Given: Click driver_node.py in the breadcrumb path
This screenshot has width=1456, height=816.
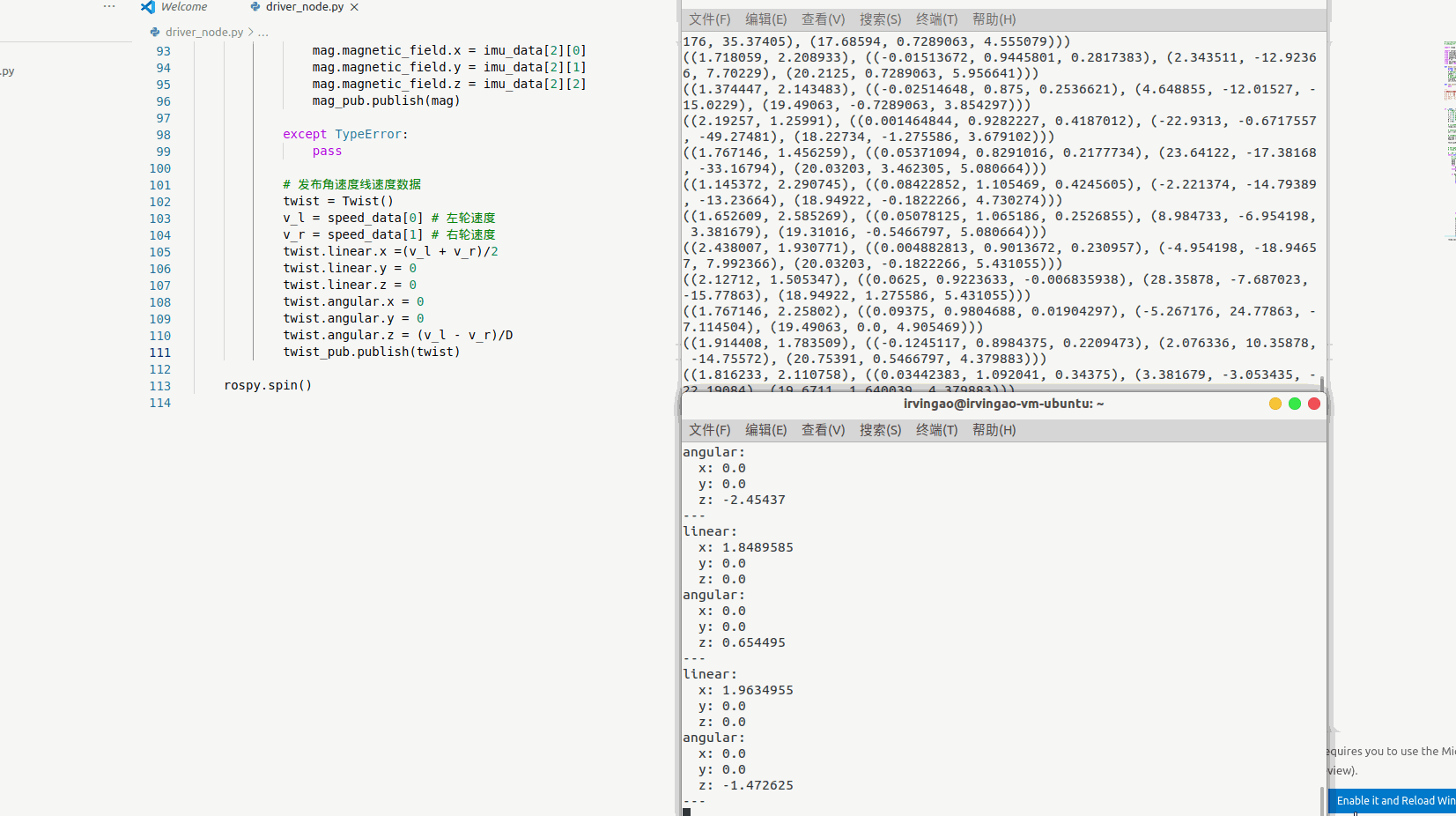Looking at the screenshot, I should click(203, 32).
